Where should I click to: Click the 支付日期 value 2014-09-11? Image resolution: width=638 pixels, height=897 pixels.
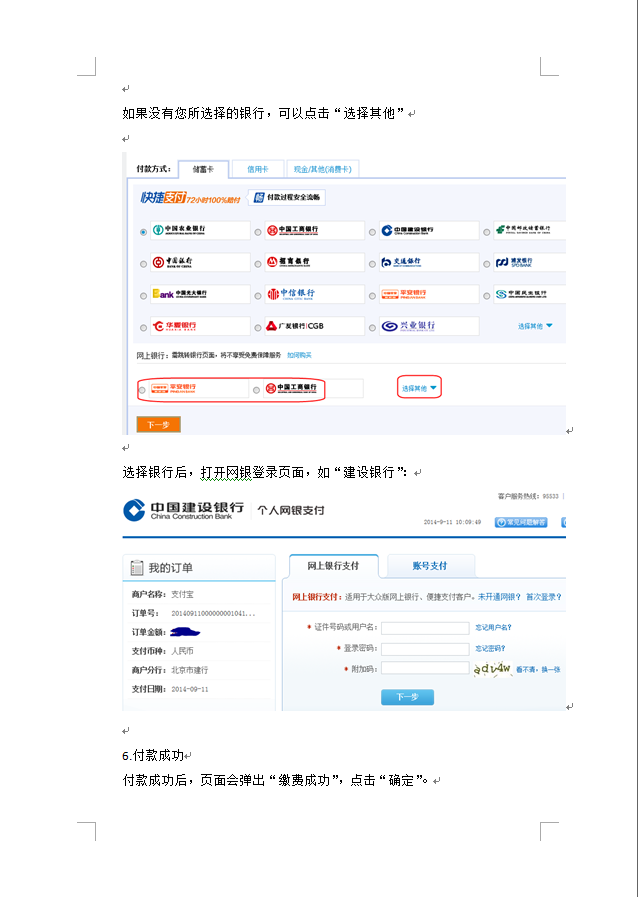[x=190, y=689]
